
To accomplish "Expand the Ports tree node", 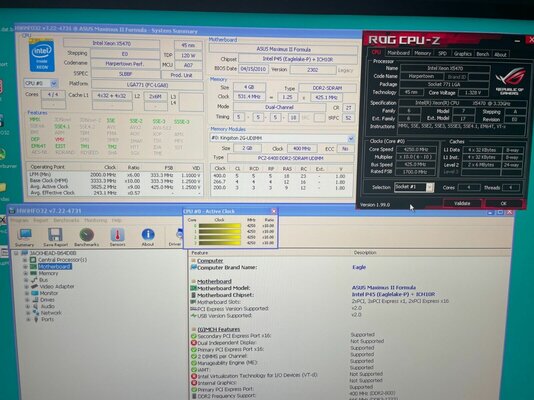I will click(x=28, y=320).
